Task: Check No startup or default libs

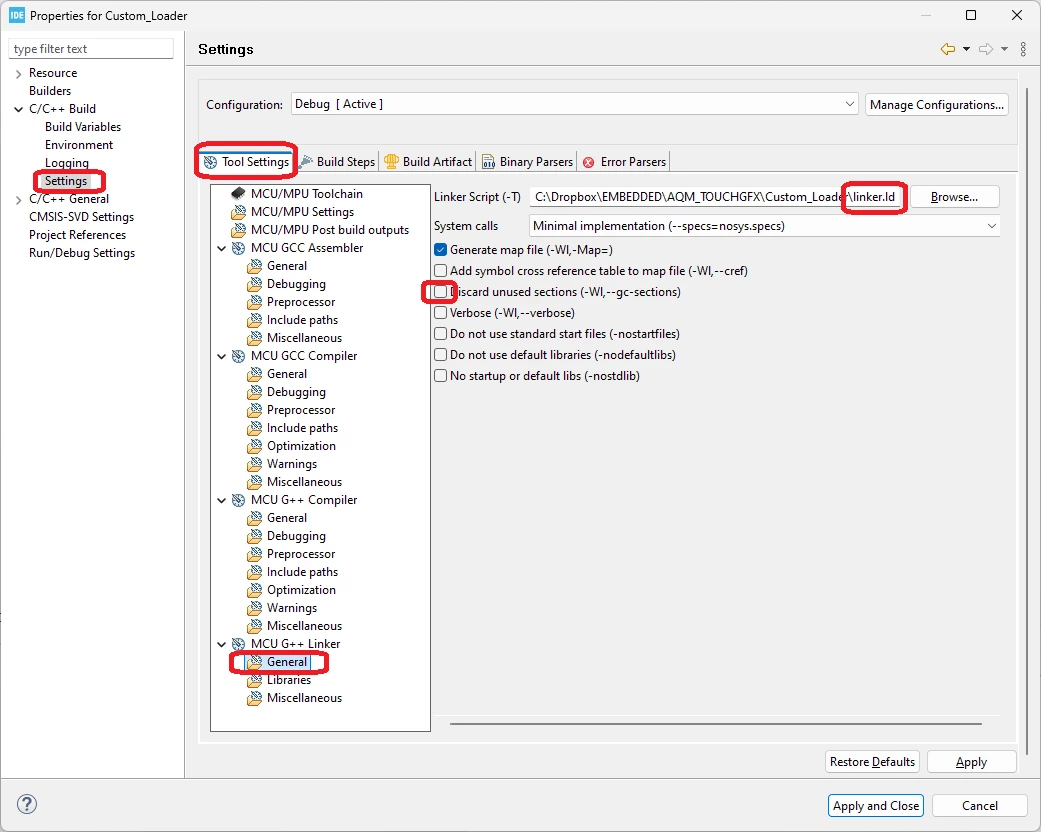Action: [x=440, y=376]
